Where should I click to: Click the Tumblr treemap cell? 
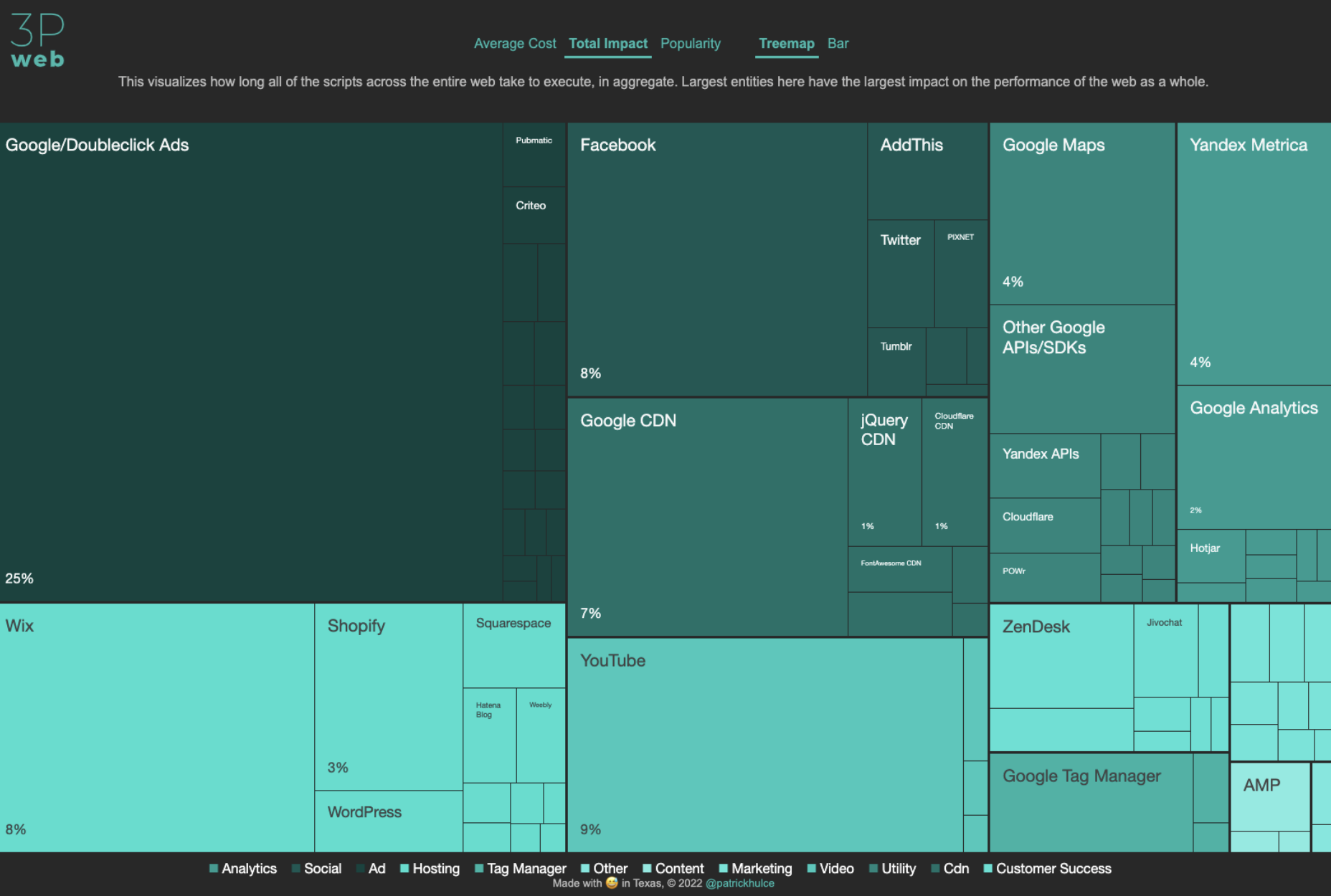click(896, 361)
